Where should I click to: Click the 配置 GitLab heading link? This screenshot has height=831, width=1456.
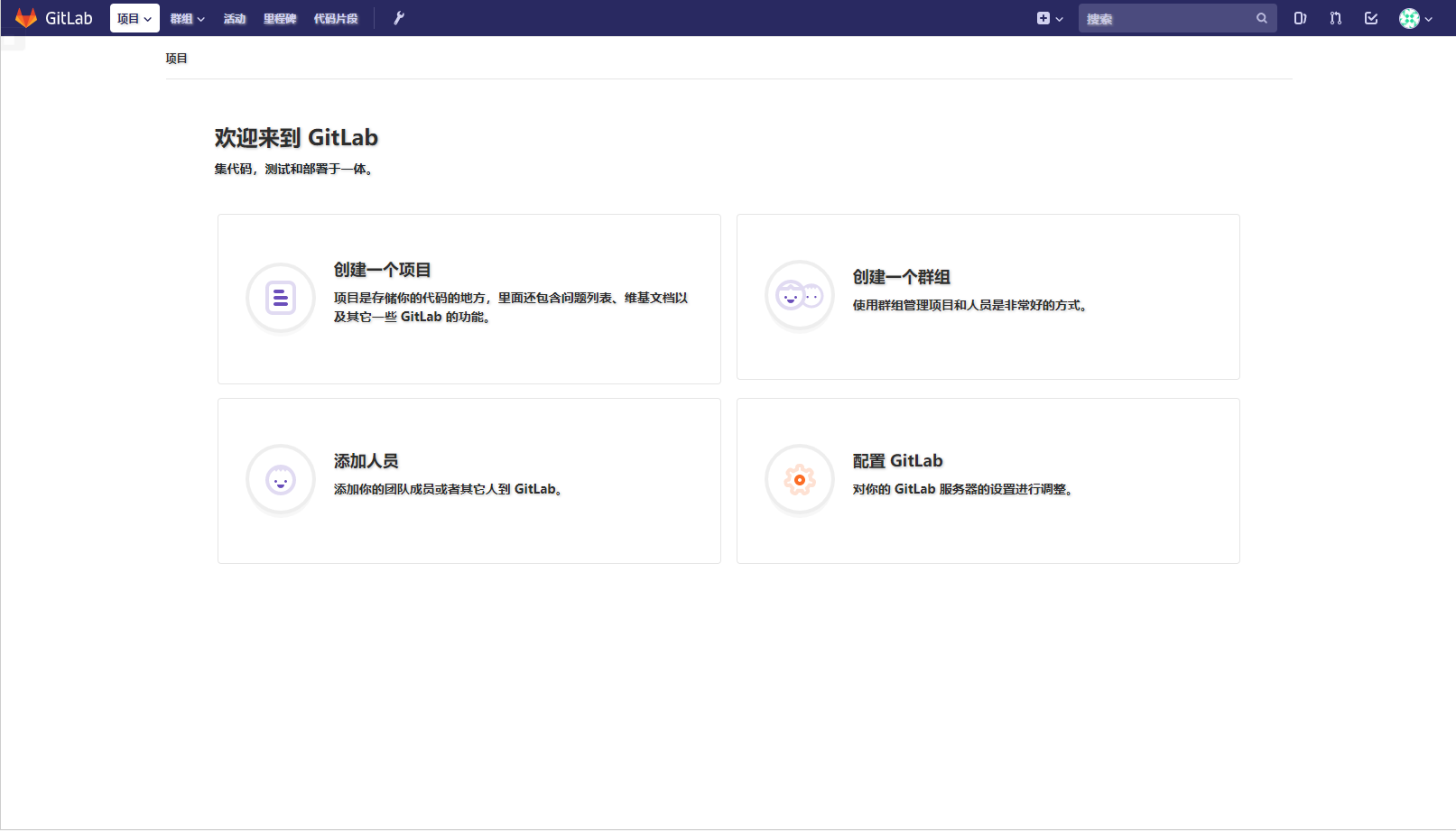point(897,461)
